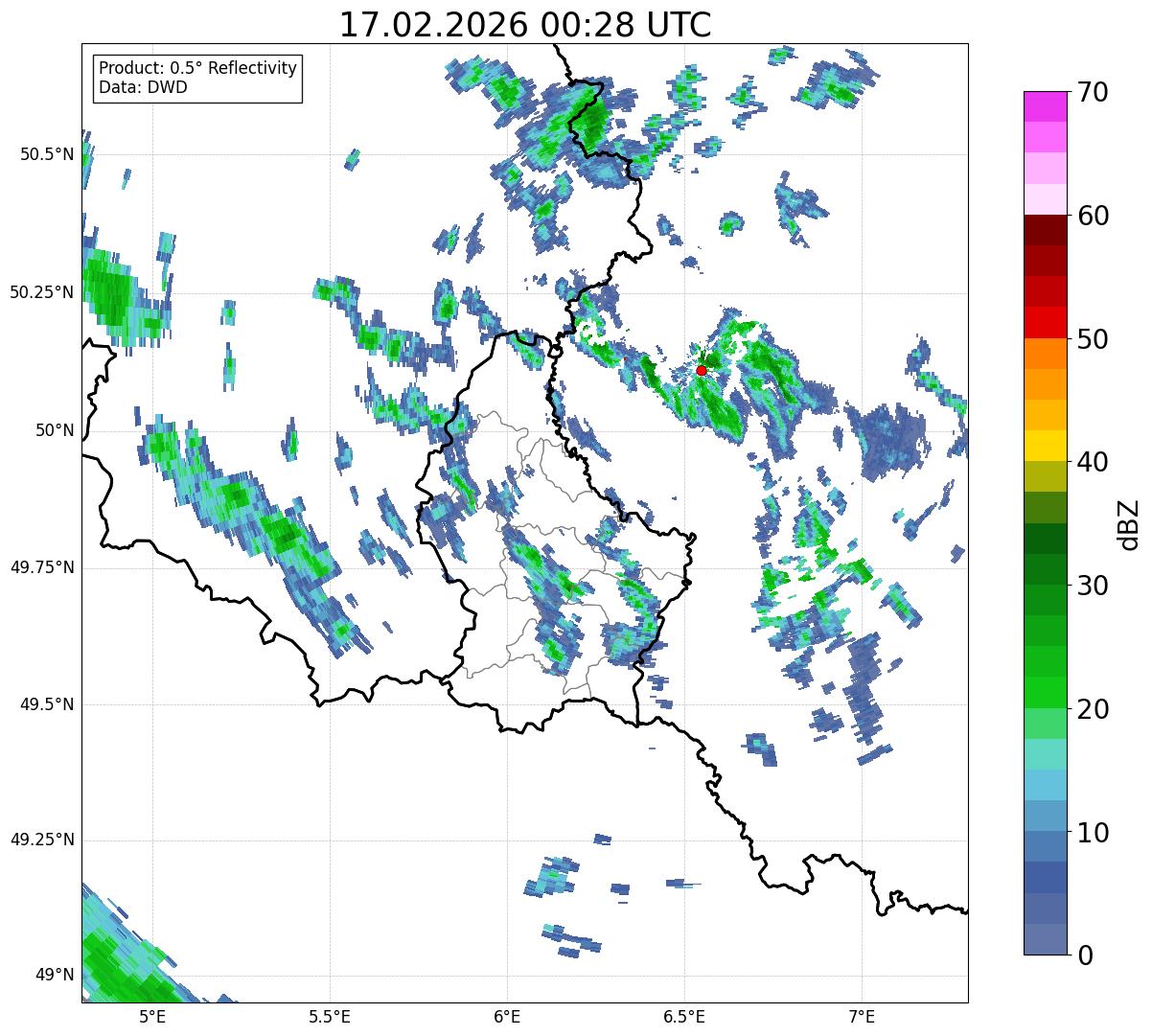Viewport: 1152px width, 1036px height.
Task: Click the red radar site marker
Action: [x=702, y=370]
